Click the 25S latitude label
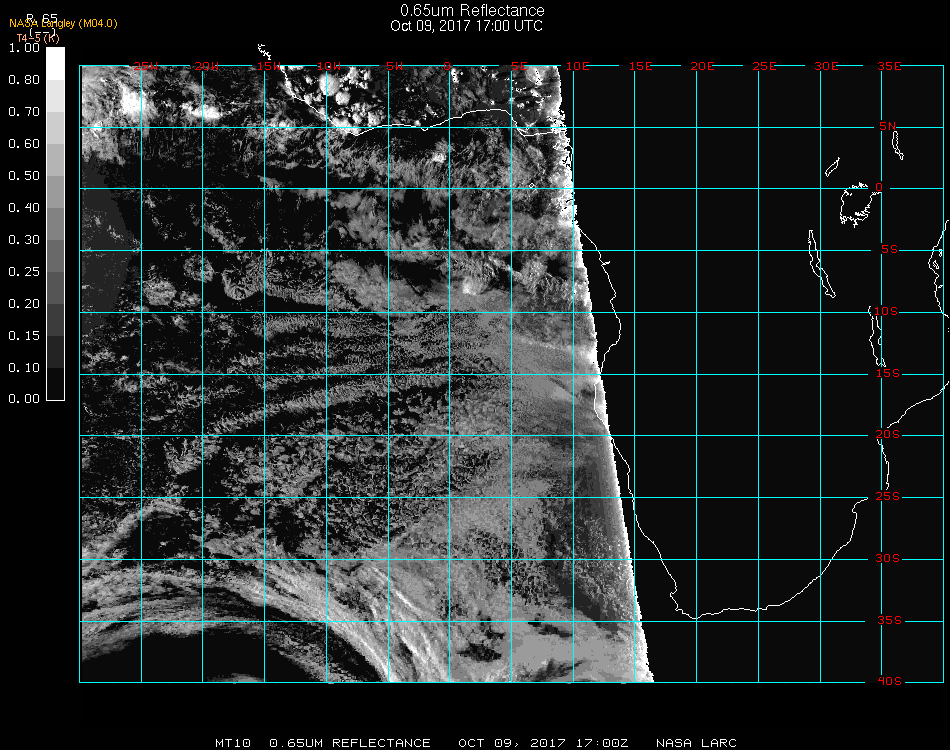 [888, 497]
